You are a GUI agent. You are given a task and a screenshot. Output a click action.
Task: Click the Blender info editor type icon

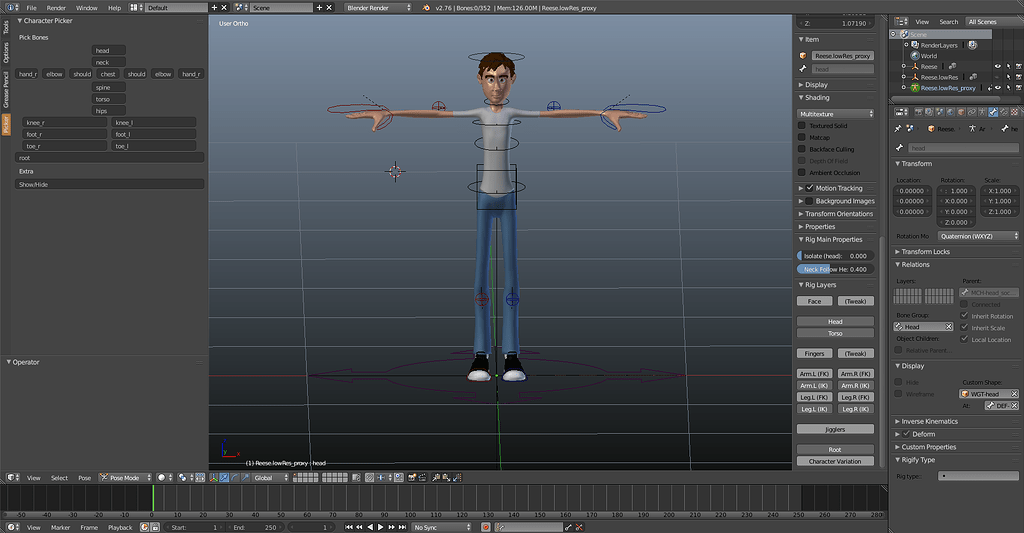pos(12,7)
